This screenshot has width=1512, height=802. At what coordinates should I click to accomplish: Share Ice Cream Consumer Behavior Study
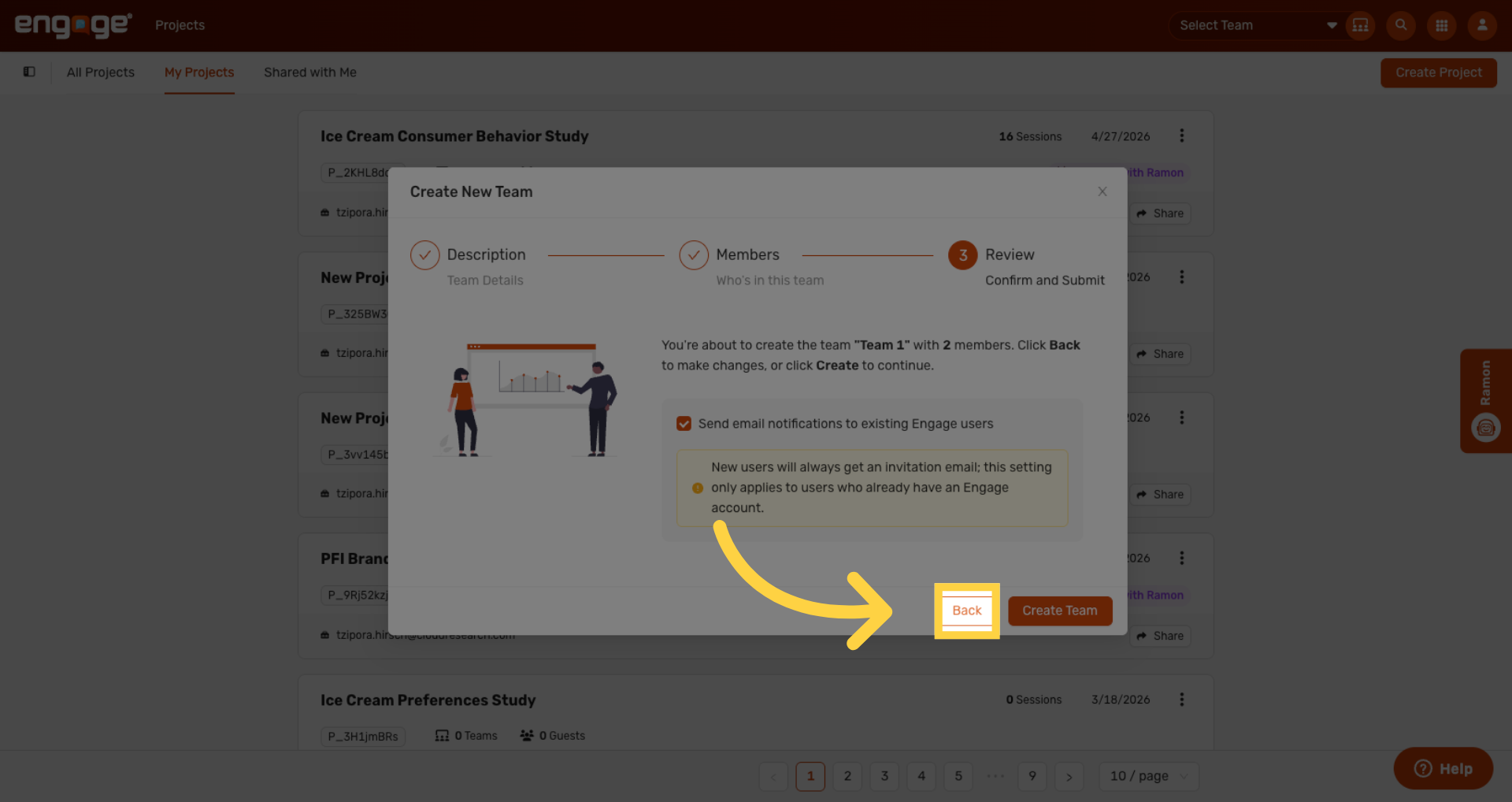1161,213
